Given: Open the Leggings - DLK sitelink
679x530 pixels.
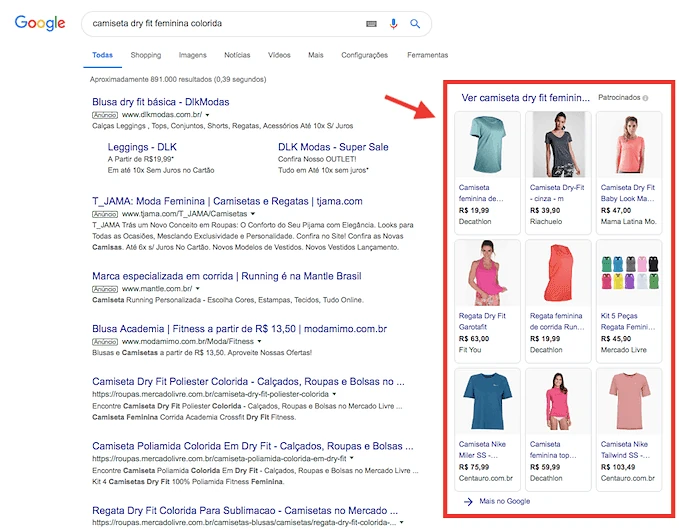Looking at the screenshot, I should (x=142, y=147).
